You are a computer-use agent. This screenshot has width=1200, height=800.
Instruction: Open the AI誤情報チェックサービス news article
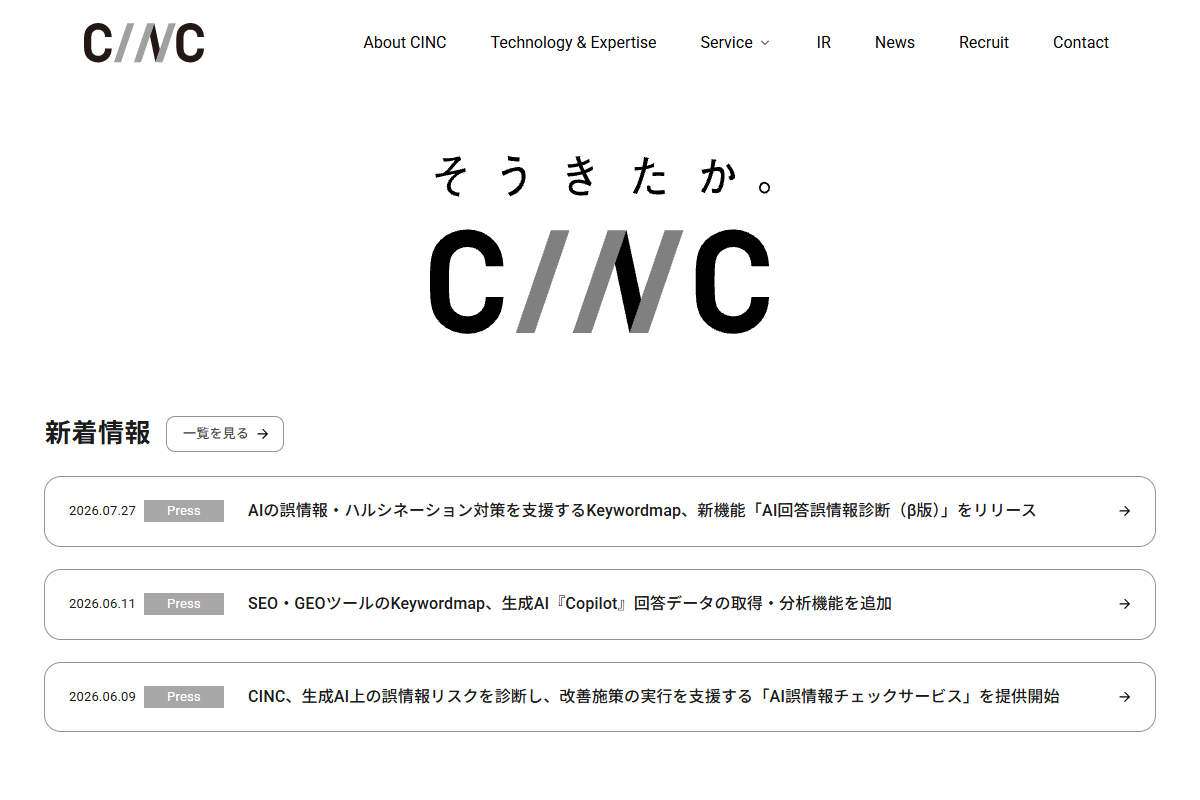pyautogui.click(x=600, y=697)
